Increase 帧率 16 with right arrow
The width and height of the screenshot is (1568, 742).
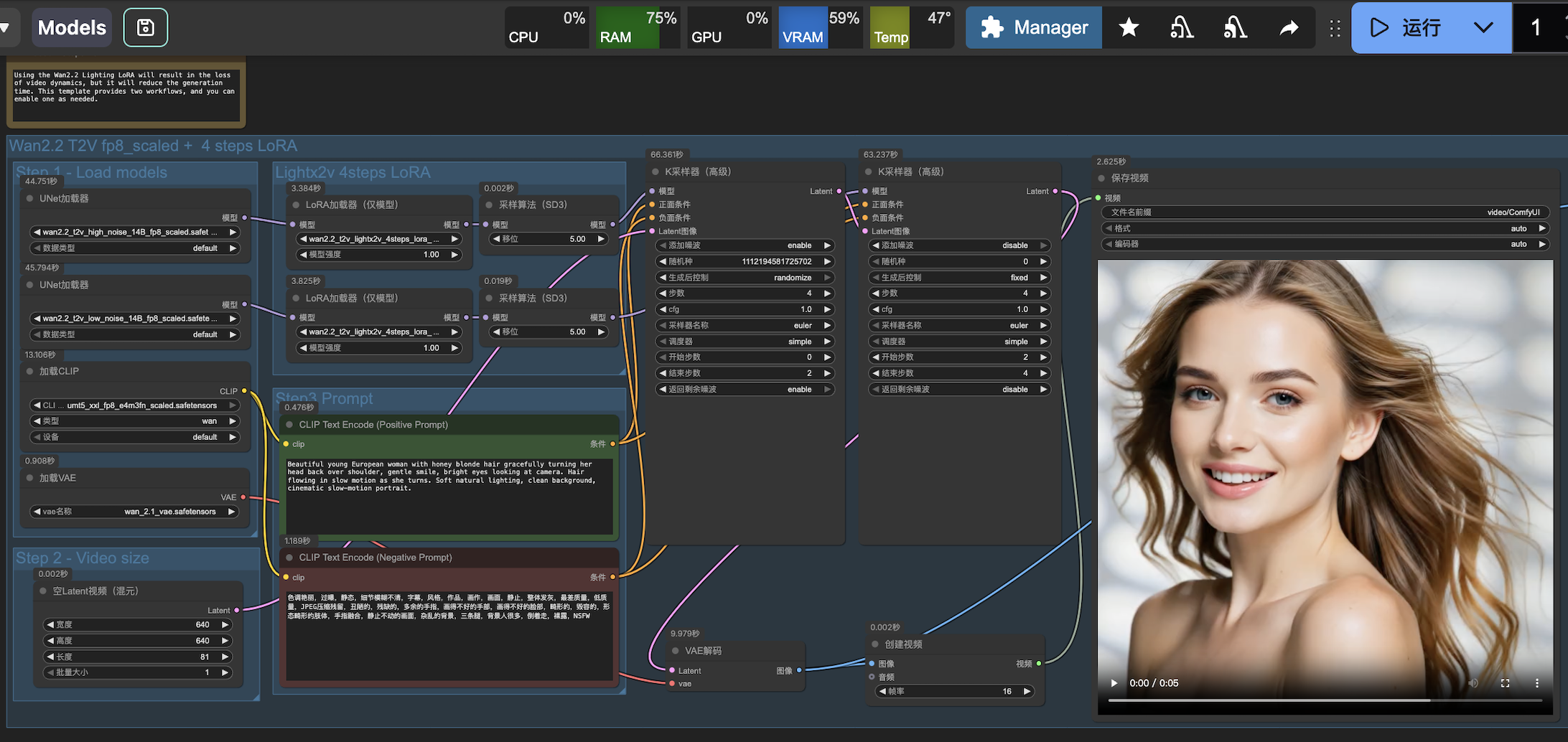click(1027, 691)
